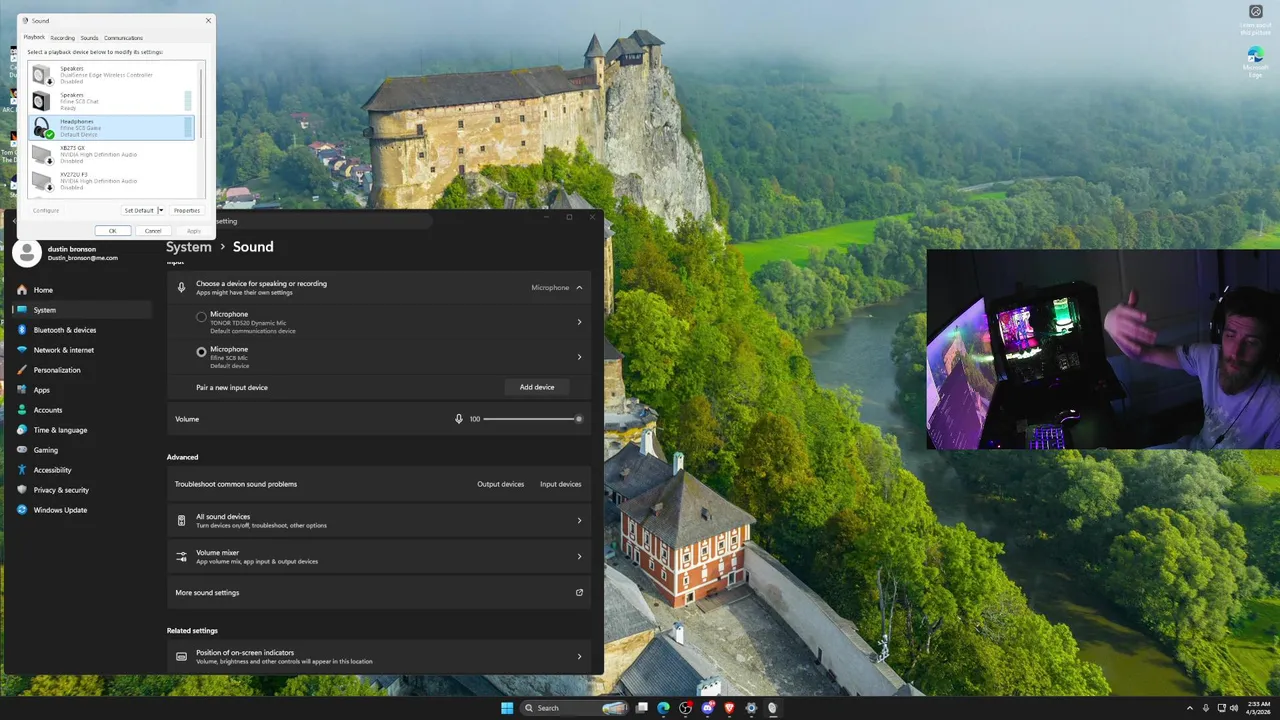Select XB273 GX NVIDIA audio device
Screen dimensions: 1280x720
point(110,154)
